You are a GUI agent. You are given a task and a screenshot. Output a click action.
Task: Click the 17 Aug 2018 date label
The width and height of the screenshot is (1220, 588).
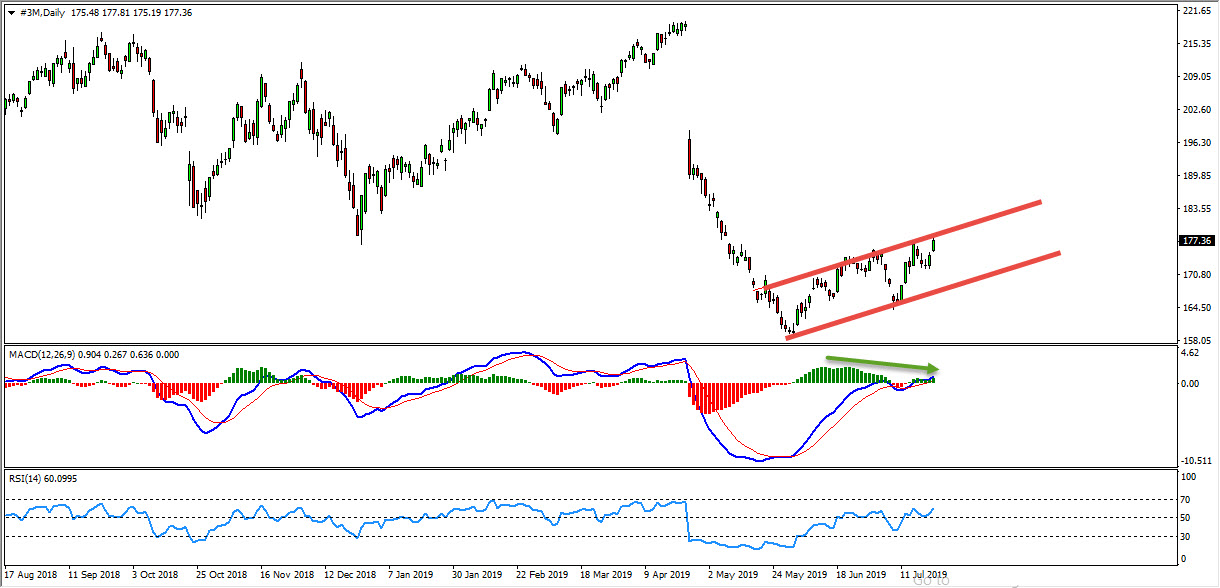click(30, 575)
